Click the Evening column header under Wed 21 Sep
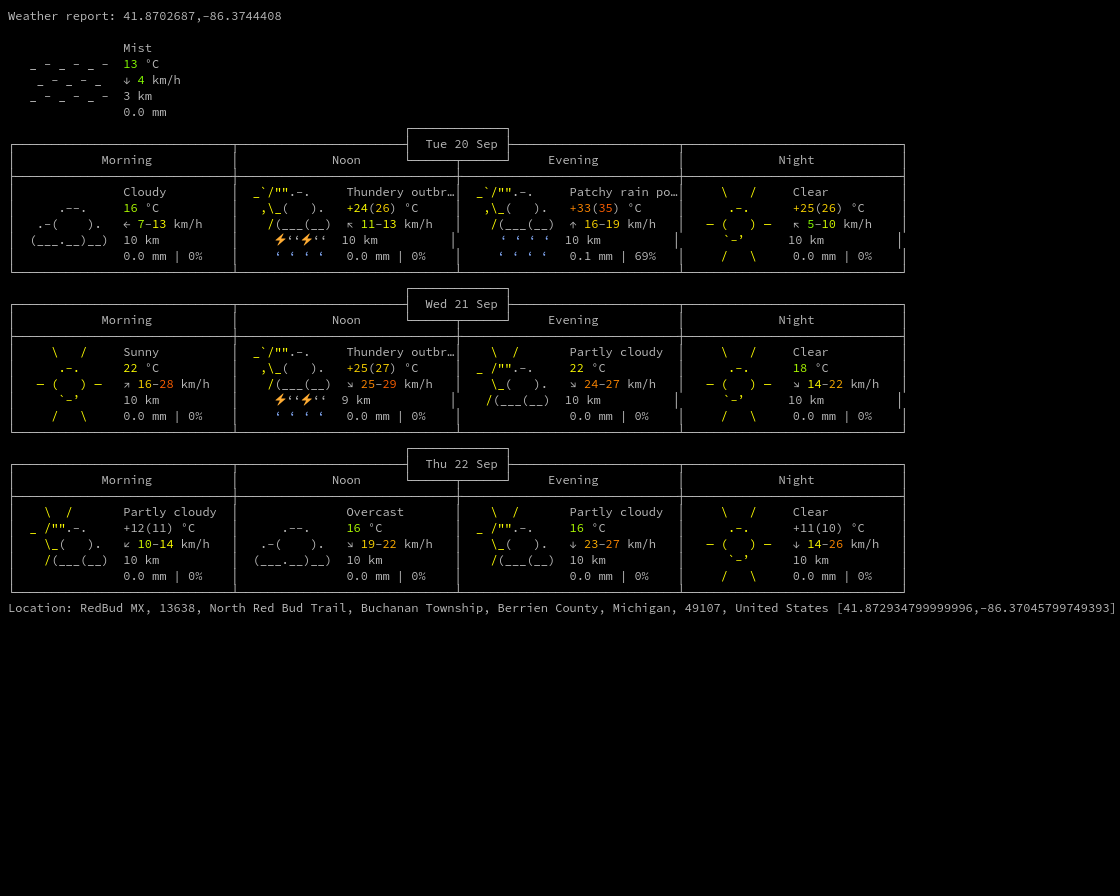The width and height of the screenshot is (1120, 896). [573, 321]
